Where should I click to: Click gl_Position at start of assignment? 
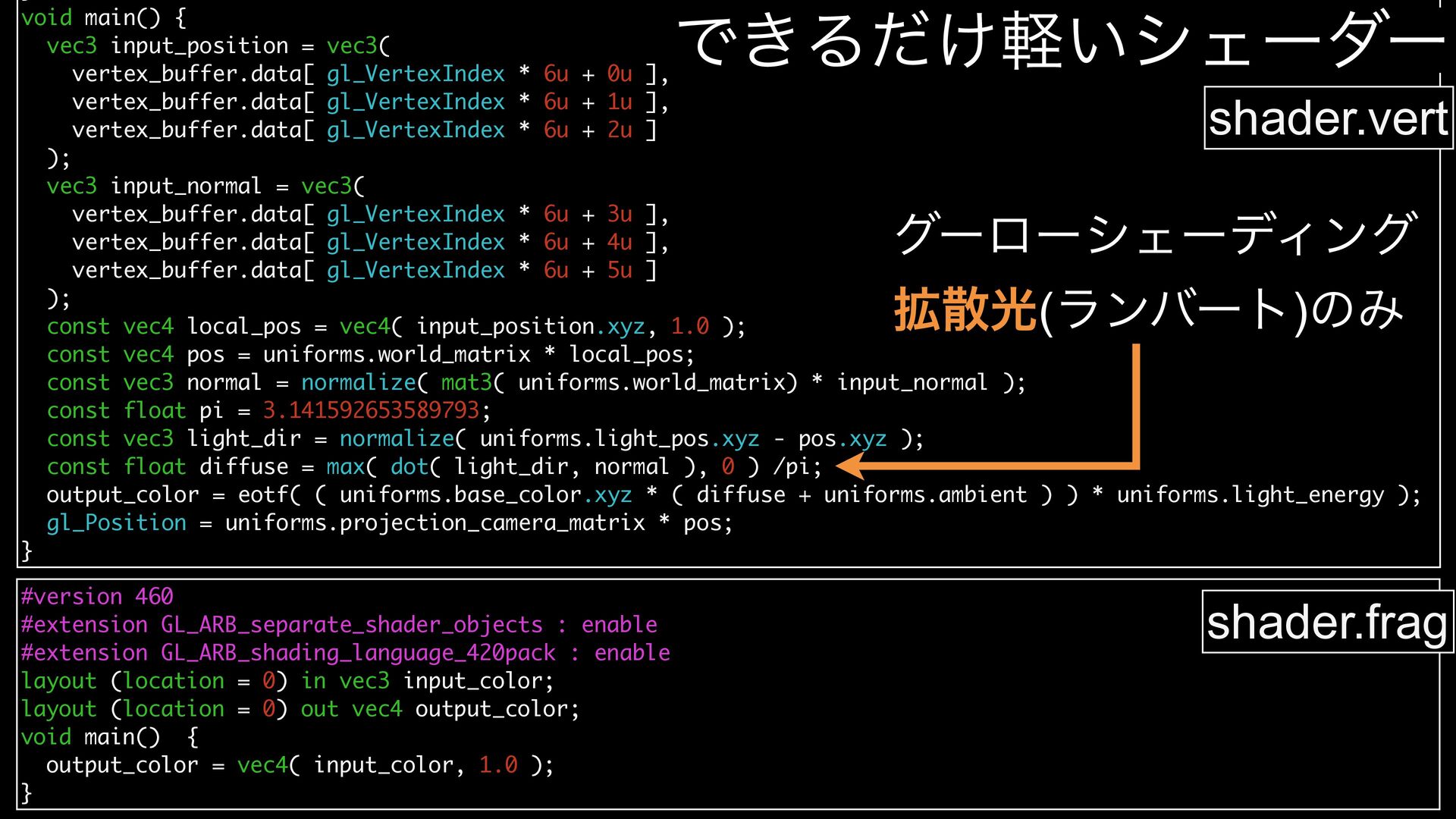click(x=116, y=522)
